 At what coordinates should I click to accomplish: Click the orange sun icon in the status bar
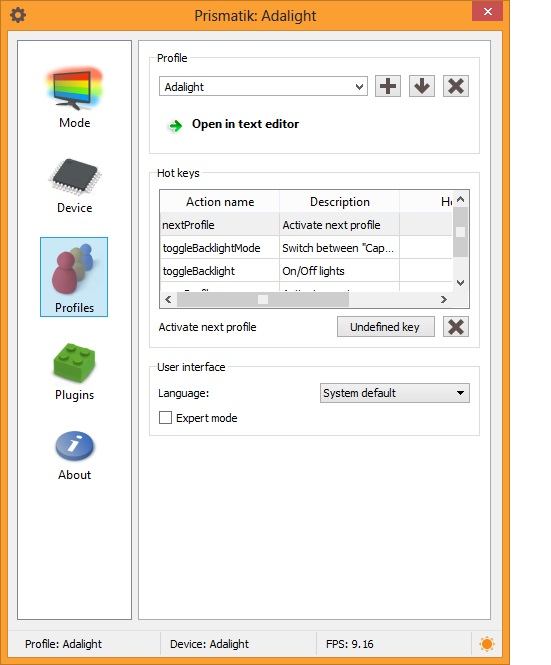click(487, 644)
